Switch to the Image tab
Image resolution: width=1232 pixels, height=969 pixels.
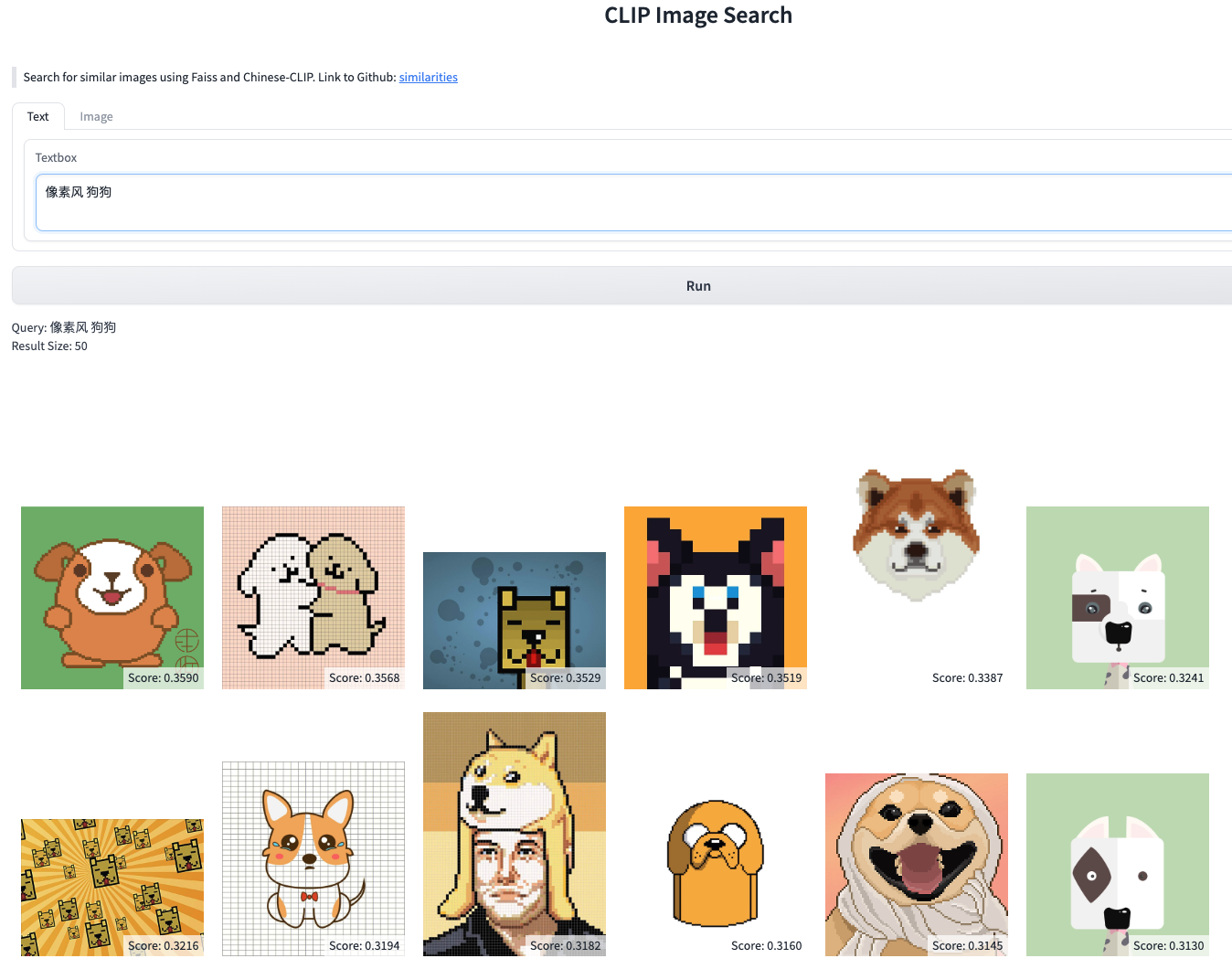96,117
